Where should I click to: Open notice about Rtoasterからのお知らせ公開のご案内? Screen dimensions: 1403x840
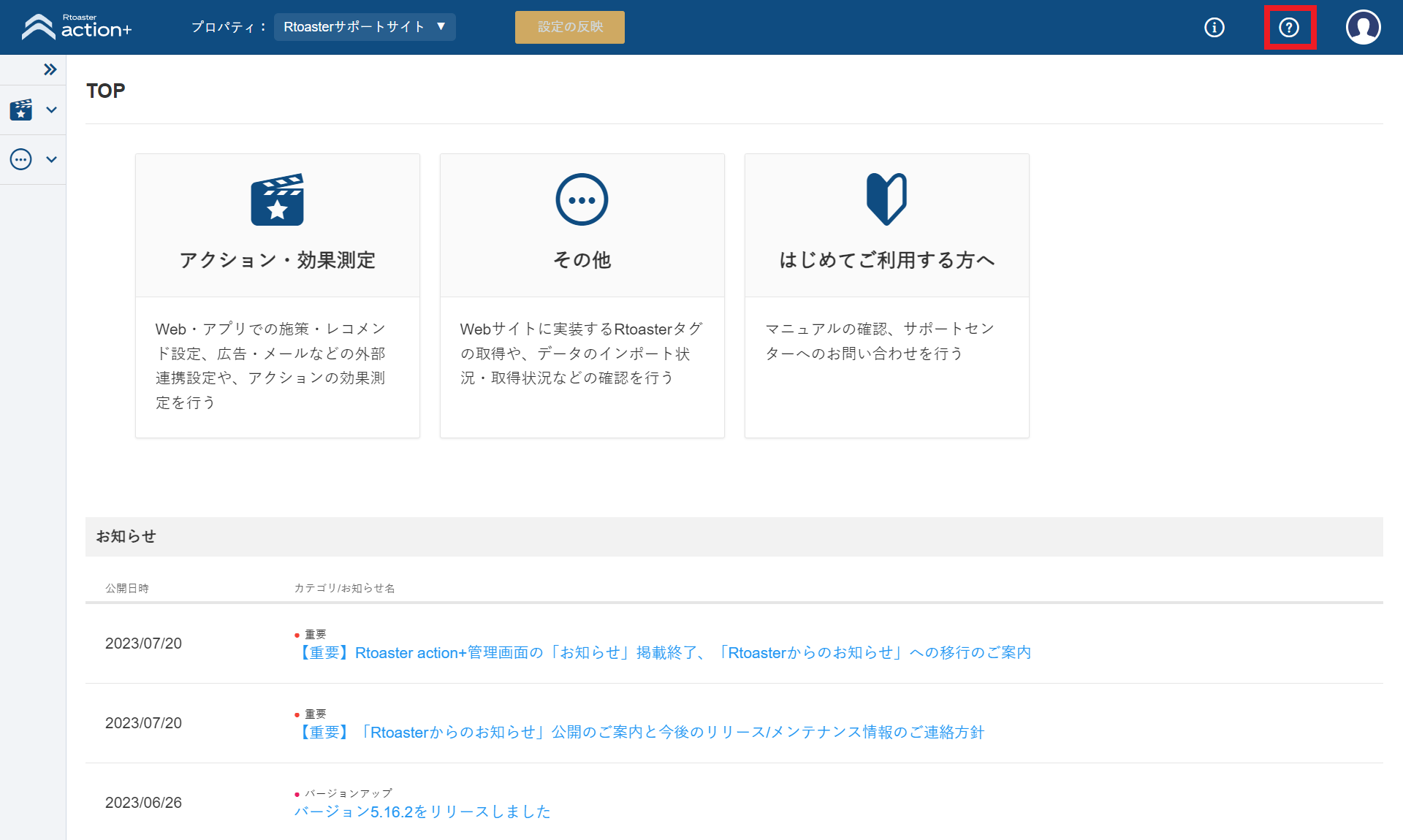(639, 732)
